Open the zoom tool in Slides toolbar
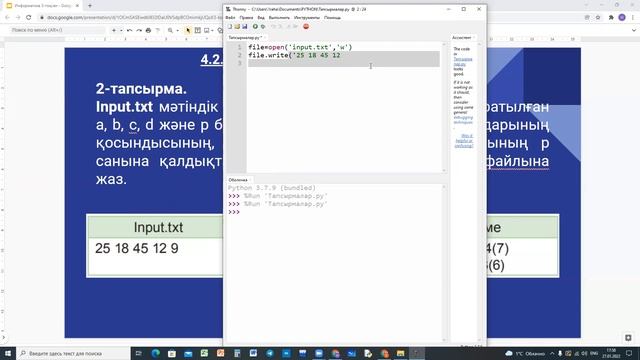 (170, 30)
